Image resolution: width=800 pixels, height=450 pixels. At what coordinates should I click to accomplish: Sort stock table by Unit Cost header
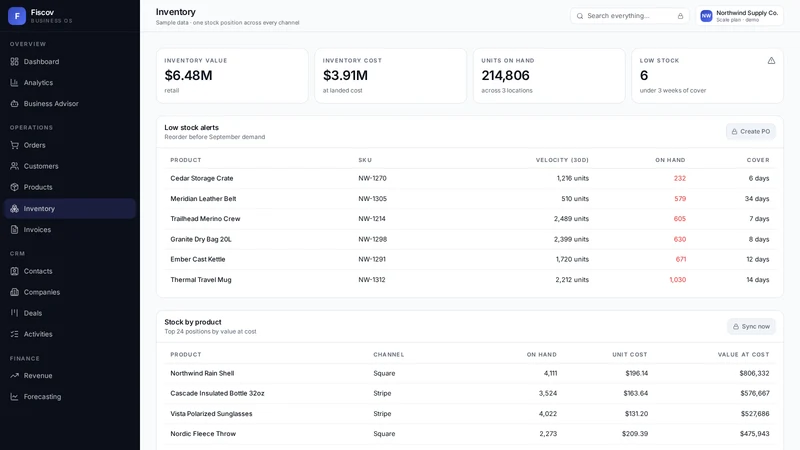pos(630,355)
